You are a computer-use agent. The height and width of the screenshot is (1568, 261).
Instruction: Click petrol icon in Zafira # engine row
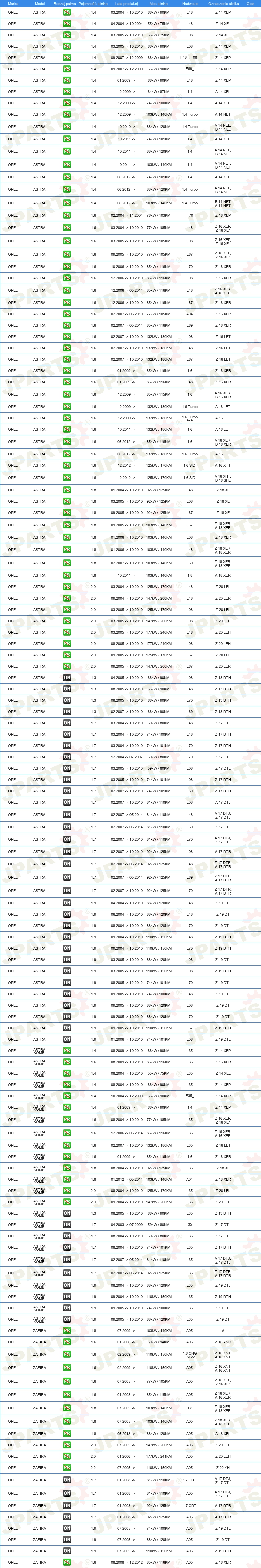(67, 1330)
